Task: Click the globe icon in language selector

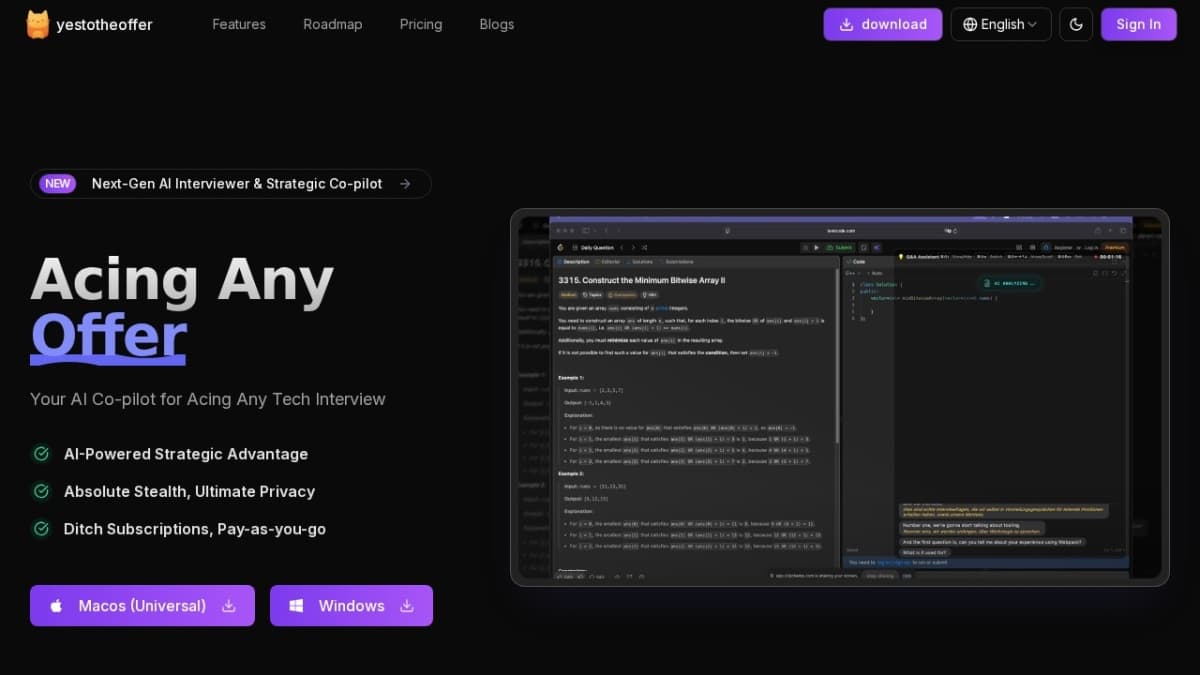Action: [970, 24]
